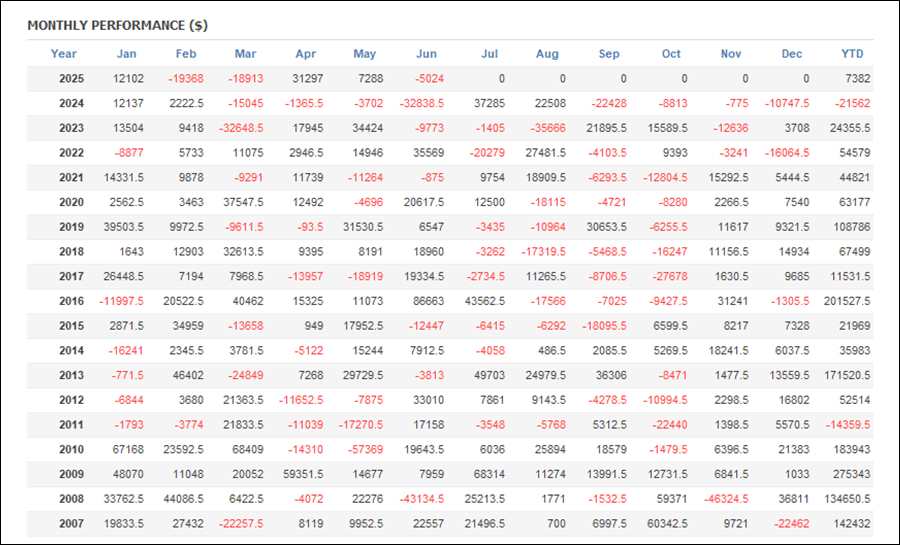
Task: Select the Oct 2007 value 60342.5
Action: 667,524
